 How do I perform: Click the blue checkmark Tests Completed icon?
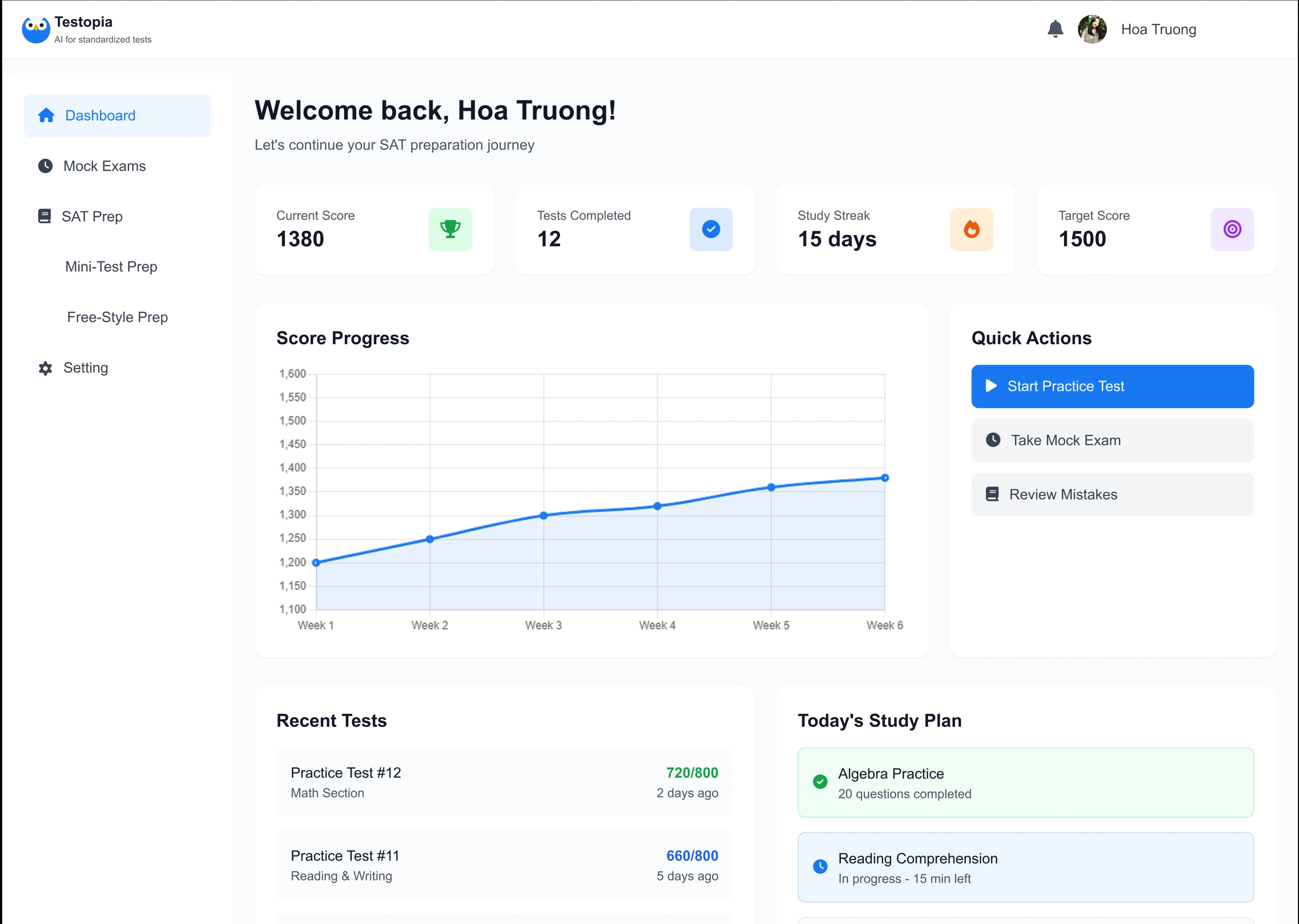710,229
